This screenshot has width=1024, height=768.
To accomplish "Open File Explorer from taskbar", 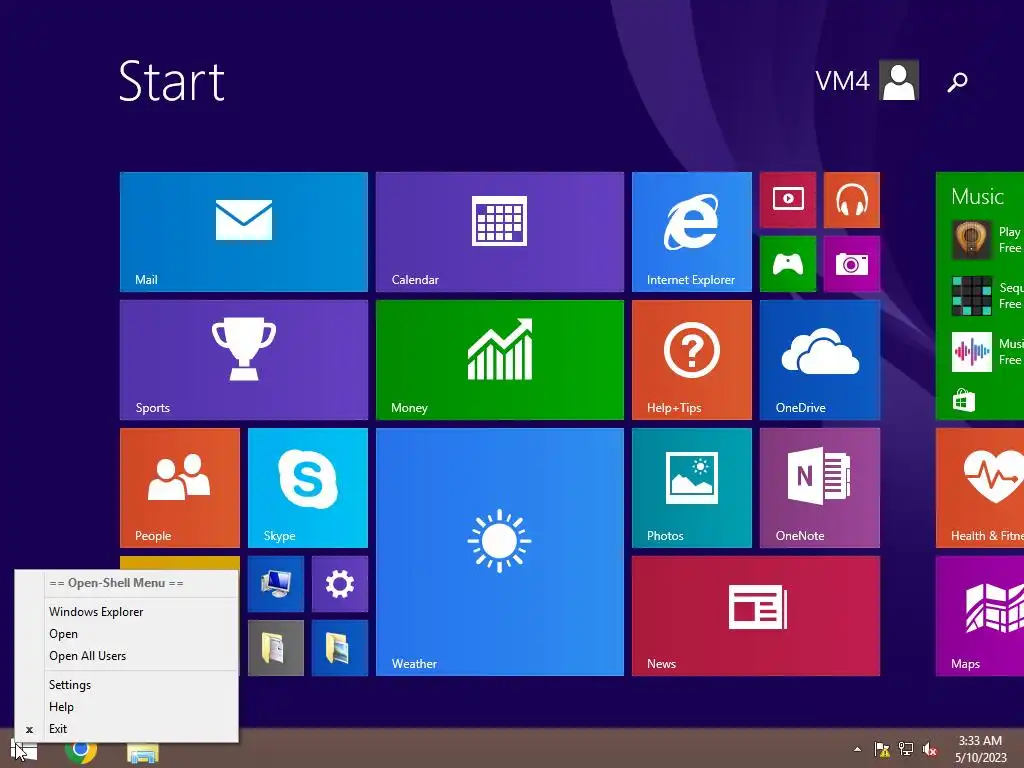I will [143, 752].
